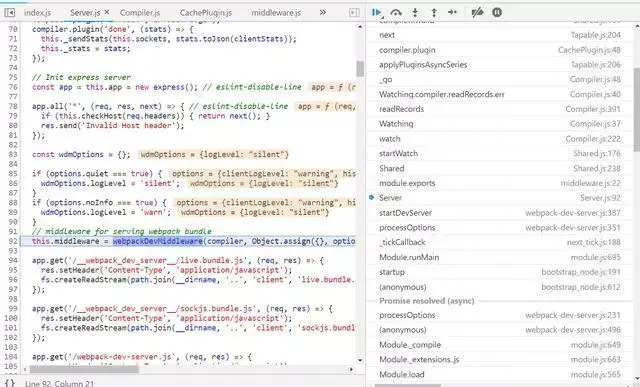
Task: Open the CachePlugin.js tab
Action: pos(206,13)
